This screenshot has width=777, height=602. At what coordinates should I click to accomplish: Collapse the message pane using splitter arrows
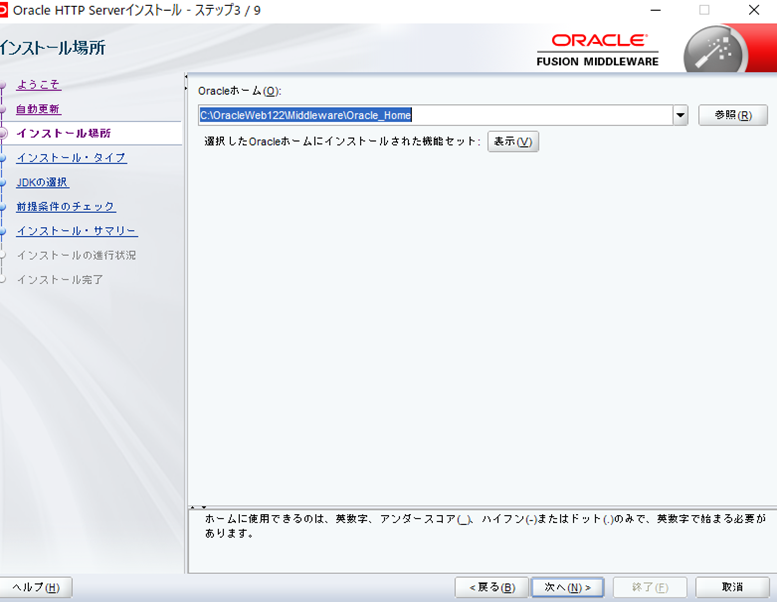point(197,507)
